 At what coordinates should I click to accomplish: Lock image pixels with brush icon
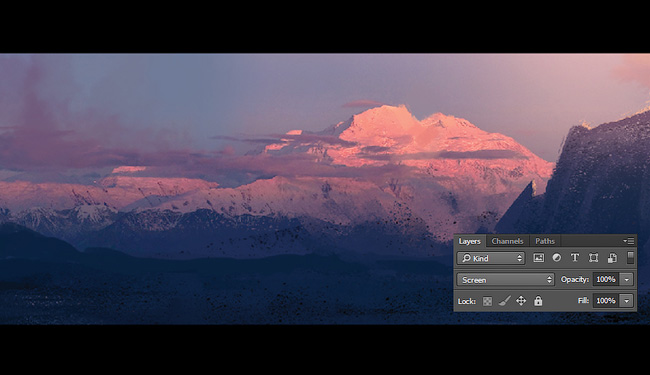(504, 301)
